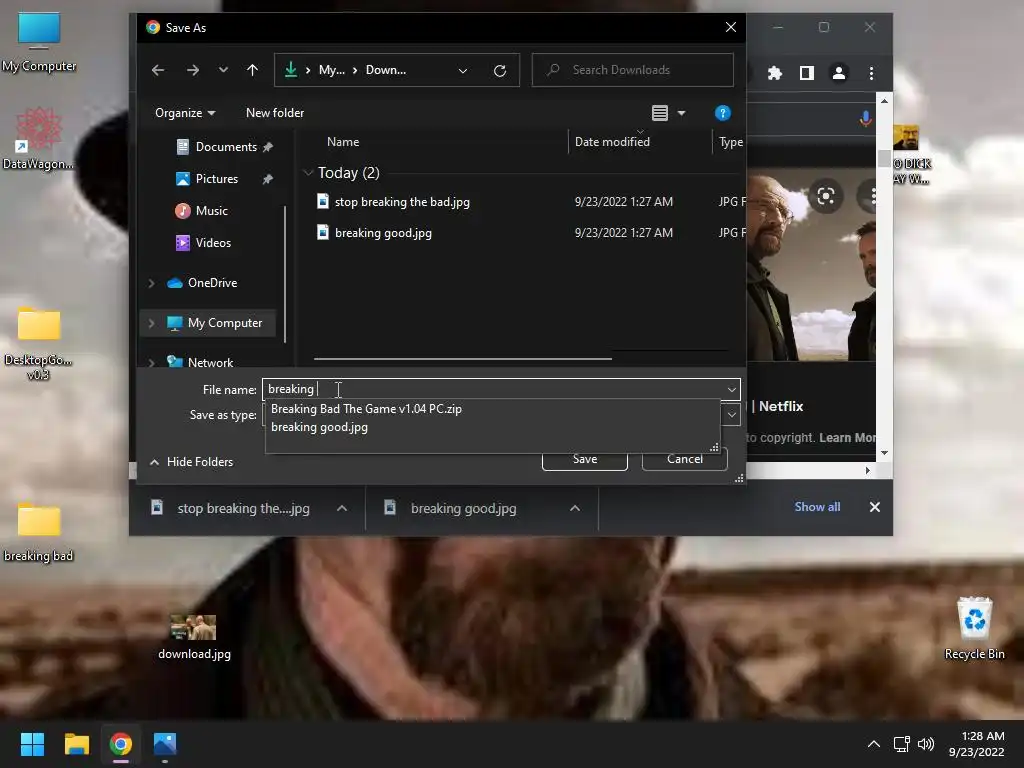This screenshot has width=1024, height=768.
Task: Open breaking bad folder on desktop
Action: pyautogui.click(x=39, y=533)
